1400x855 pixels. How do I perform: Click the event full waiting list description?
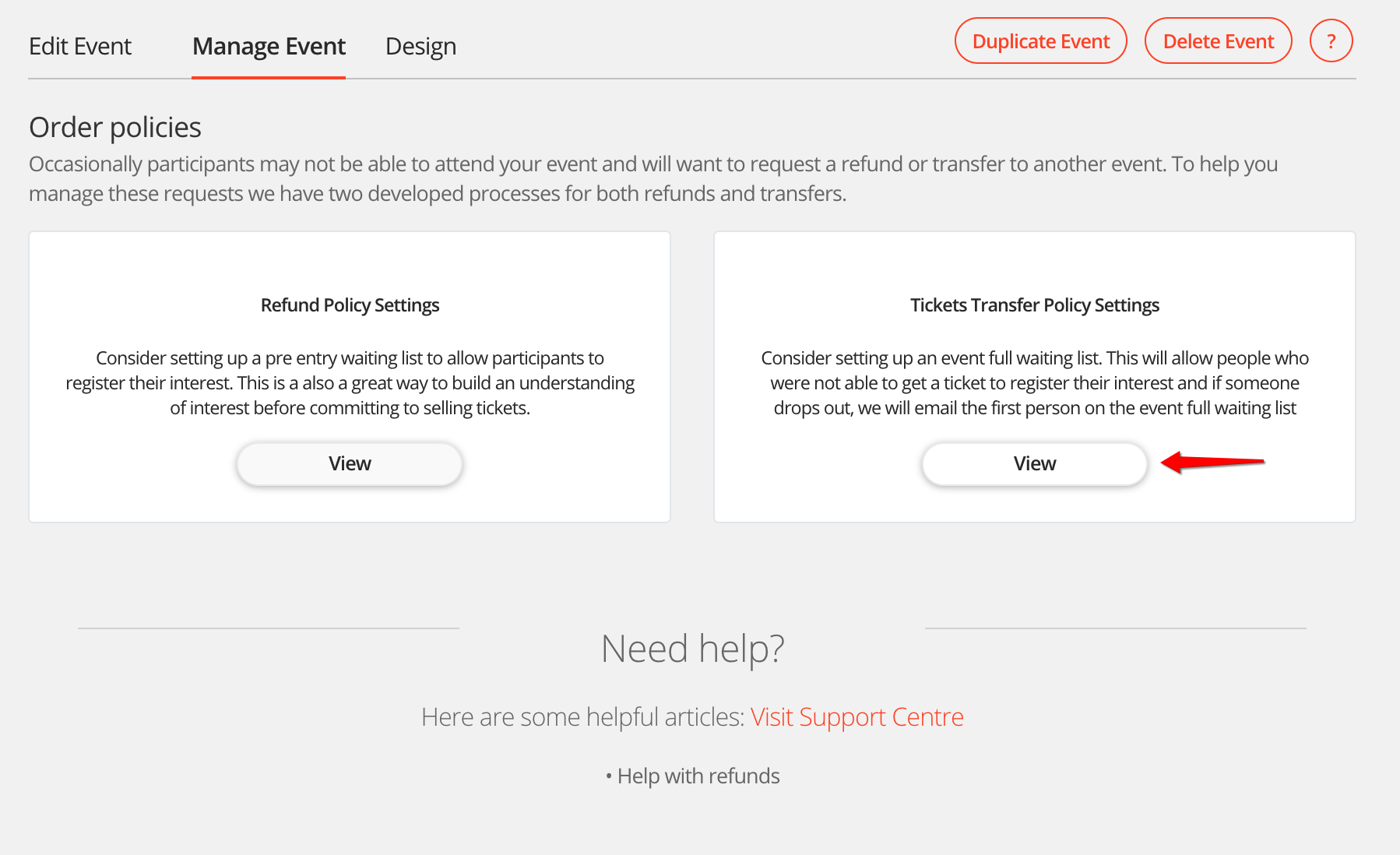1034,383
